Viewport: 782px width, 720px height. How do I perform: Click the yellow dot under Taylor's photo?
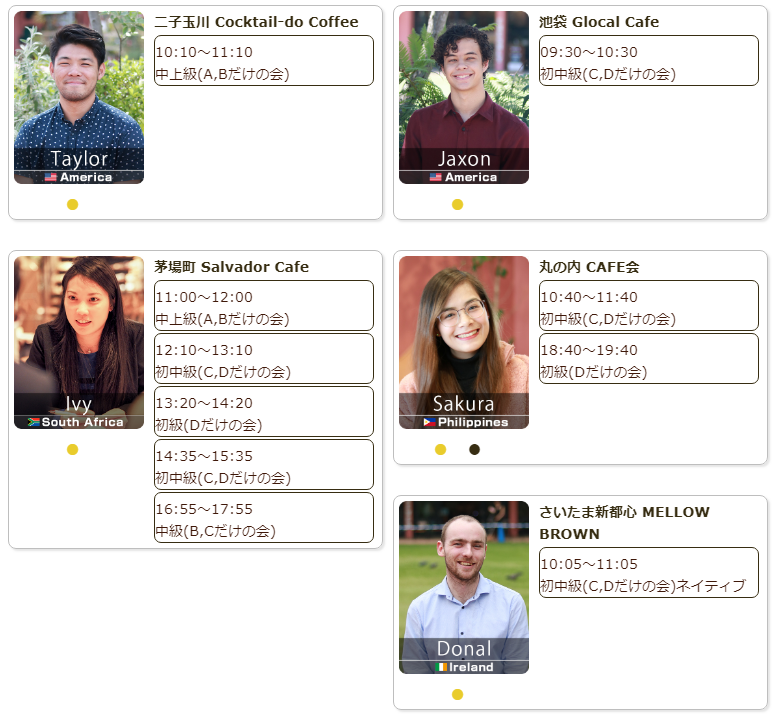72,204
